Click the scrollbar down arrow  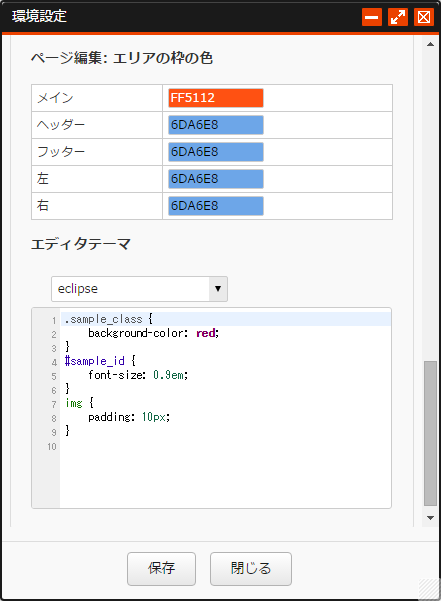click(430, 518)
